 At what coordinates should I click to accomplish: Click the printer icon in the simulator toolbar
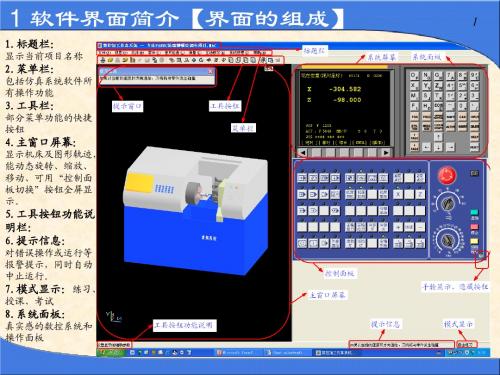click(x=103, y=60)
